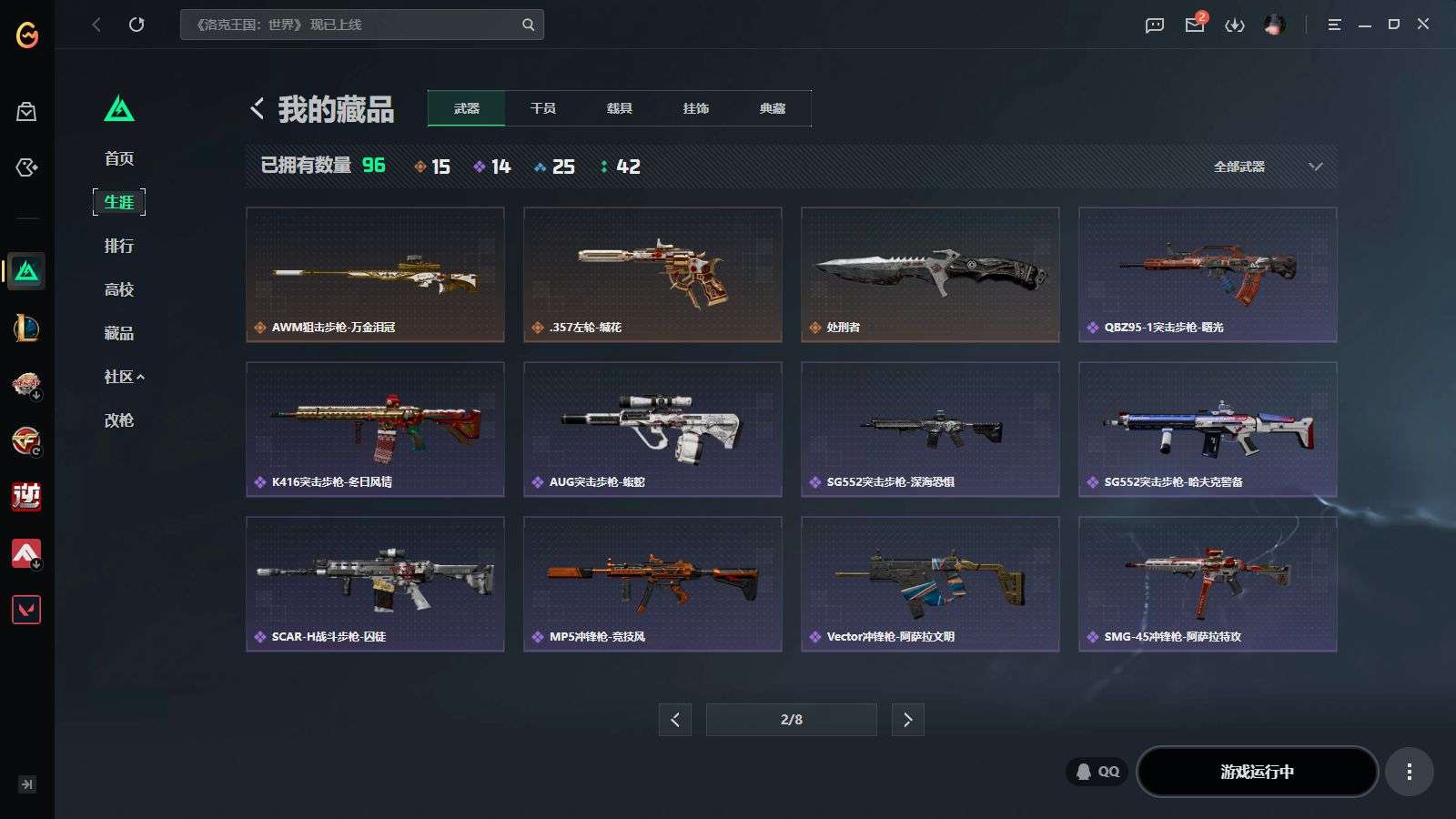This screenshot has width=1456, height=819.
Task: Open the League of Legends sidebar icon
Action: pos(26,328)
